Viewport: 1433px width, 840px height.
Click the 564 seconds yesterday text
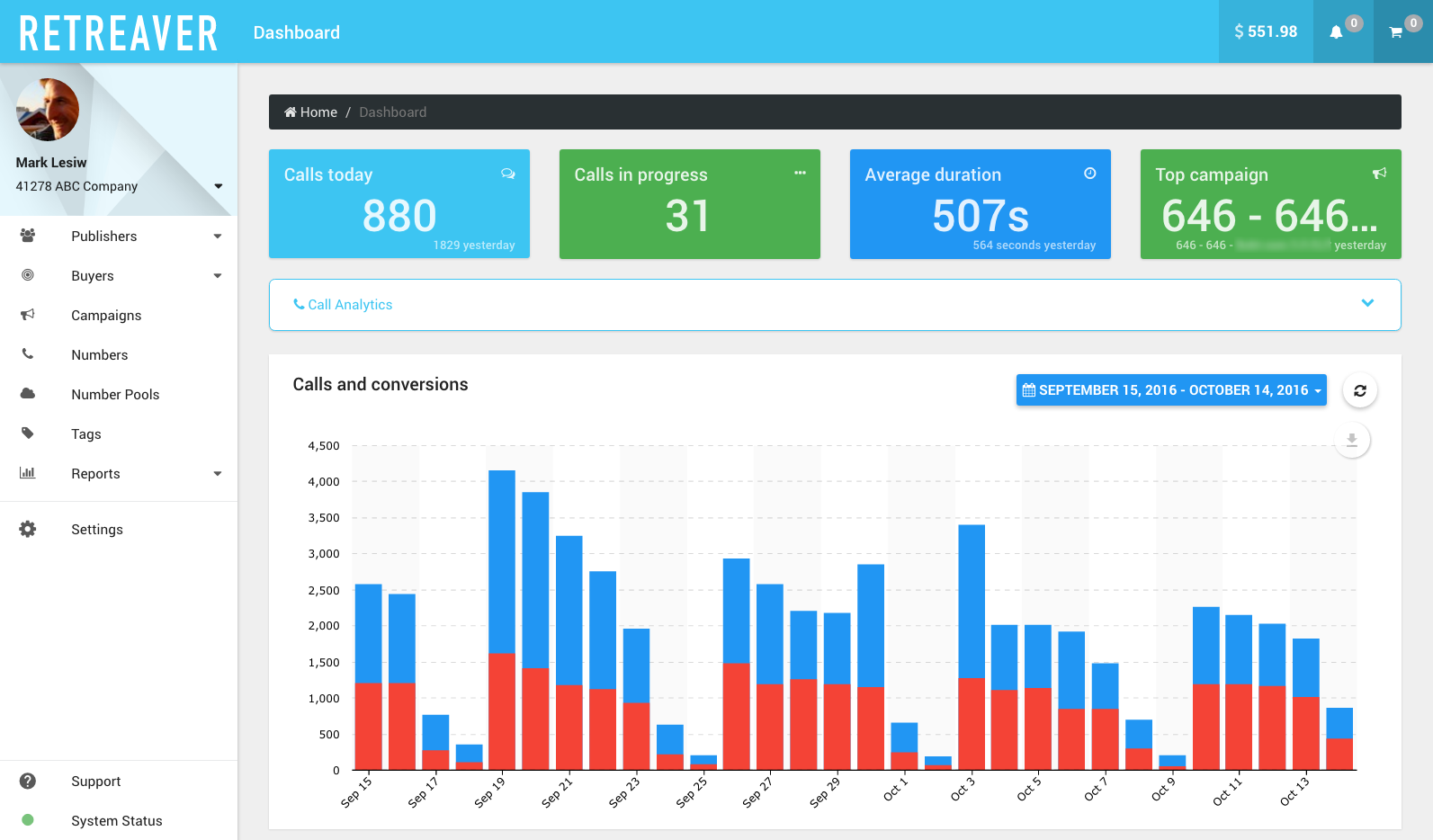click(1034, 246)
